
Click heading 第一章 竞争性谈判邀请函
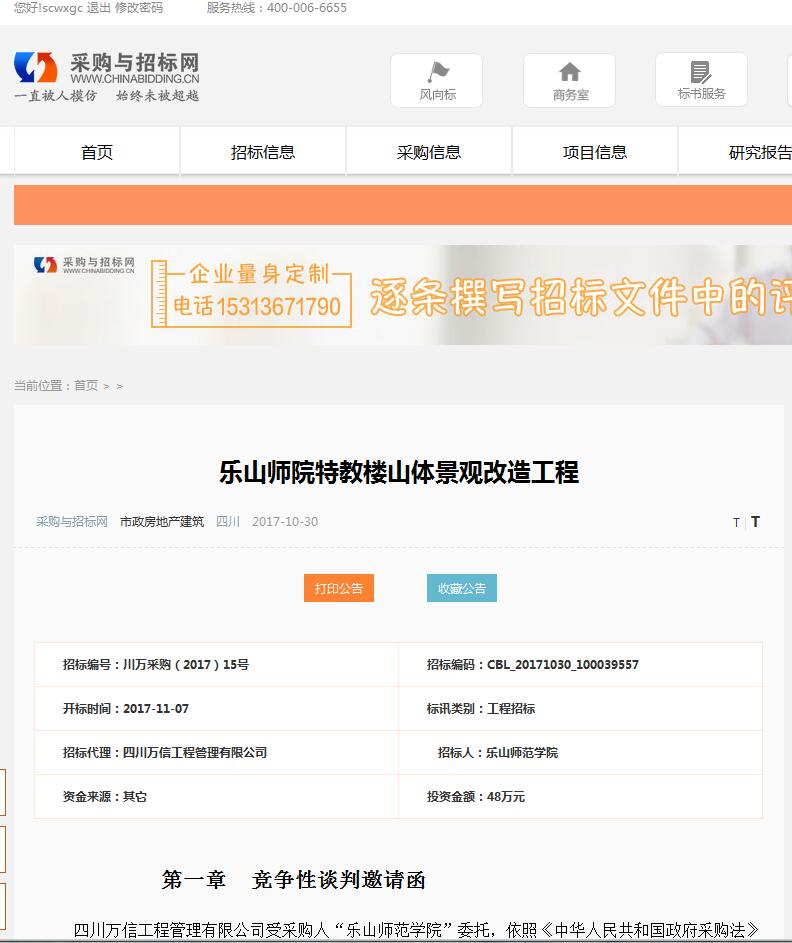[293, 880]
